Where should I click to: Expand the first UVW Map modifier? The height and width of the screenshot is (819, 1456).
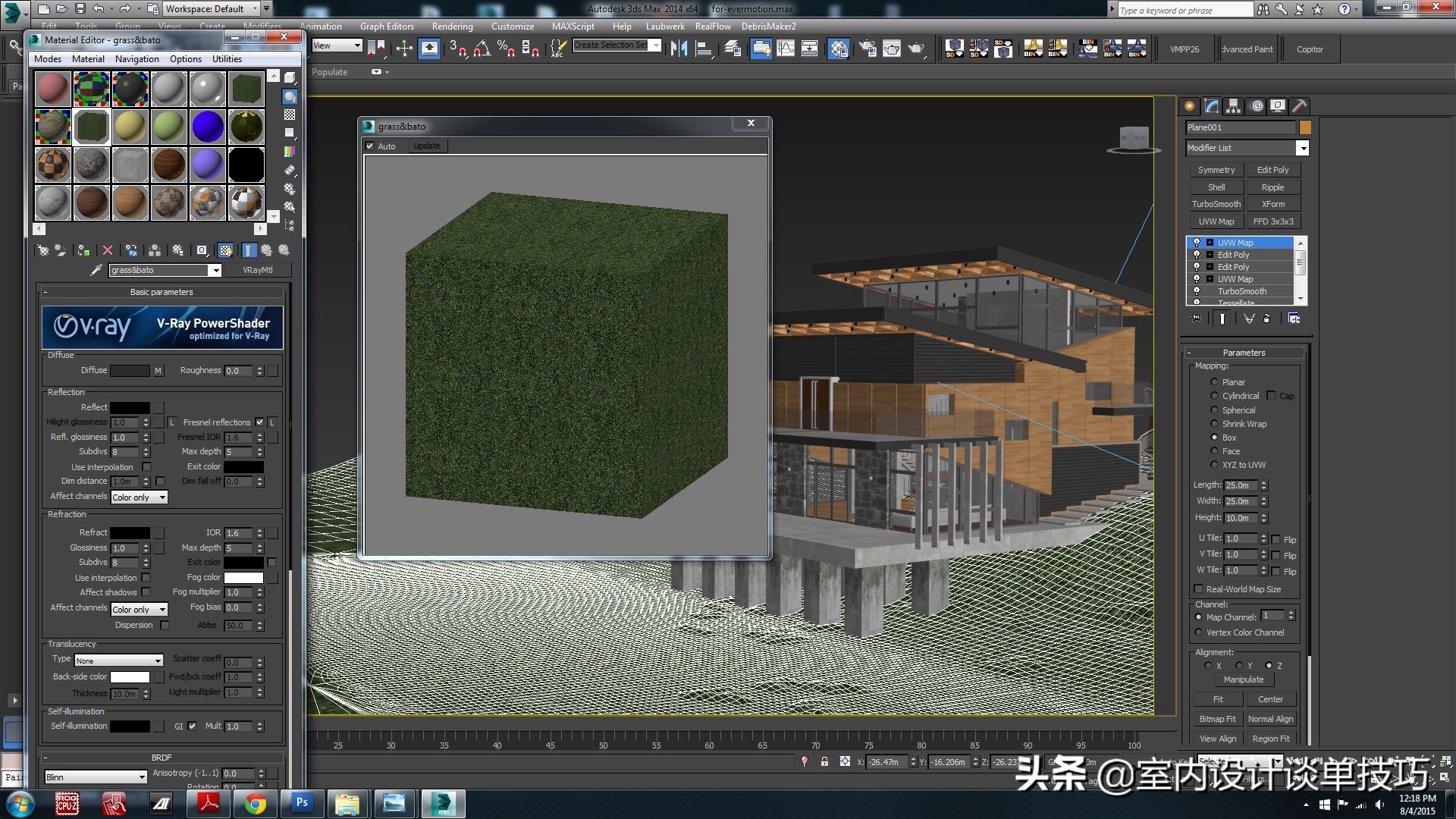(1210, 243)
